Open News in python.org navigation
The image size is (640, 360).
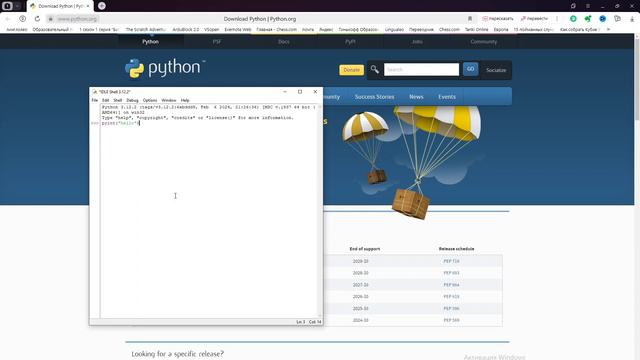416,97
